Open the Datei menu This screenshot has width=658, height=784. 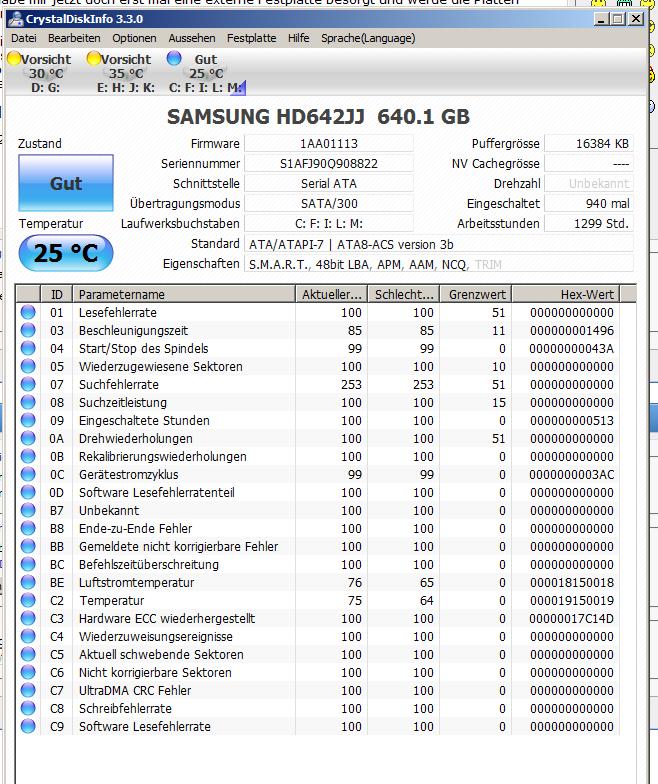pyautogui.click(x=24, y=38)
